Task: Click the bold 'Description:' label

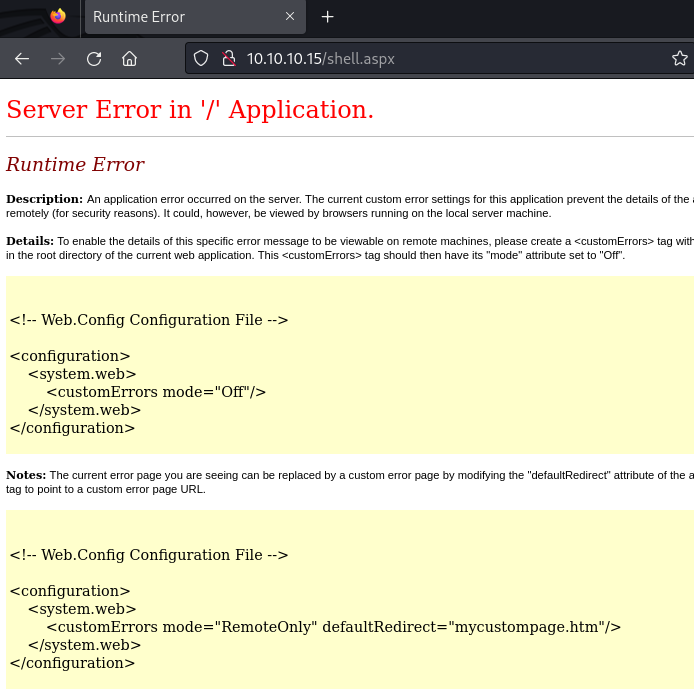Action: [44, 199]
